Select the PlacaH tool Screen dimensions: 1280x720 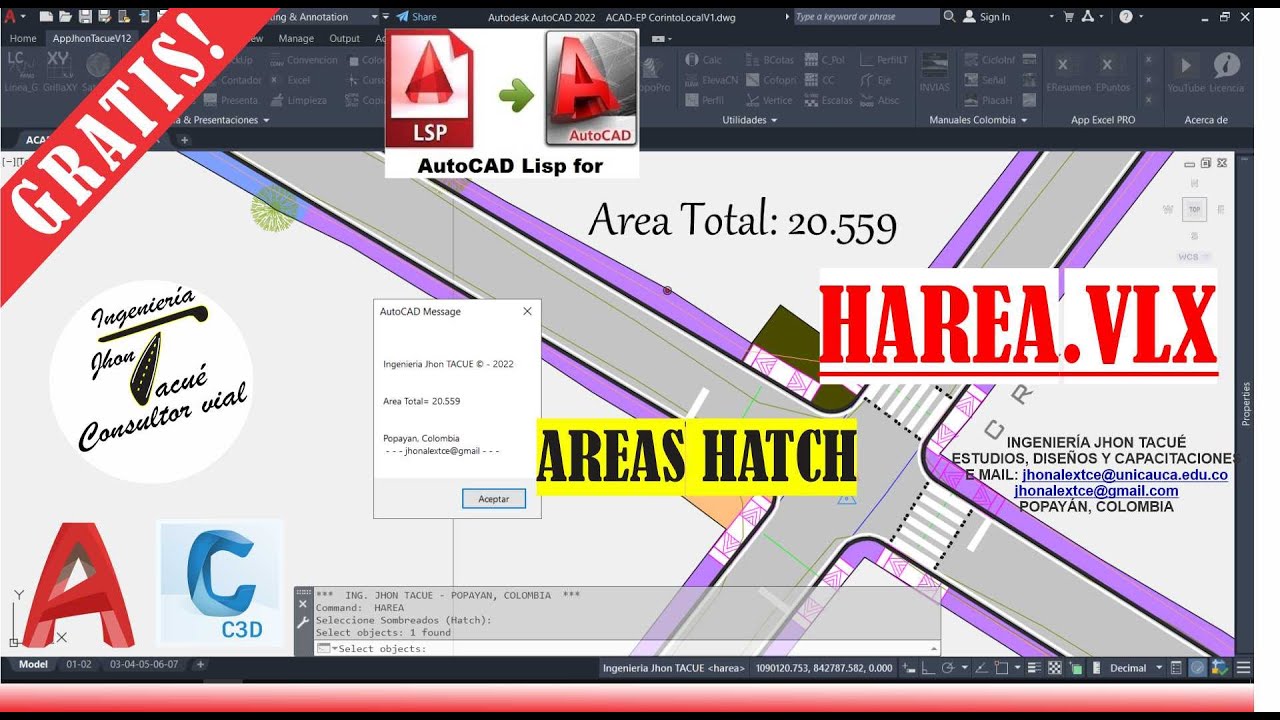pyautogui.click(x=988, y=100)
